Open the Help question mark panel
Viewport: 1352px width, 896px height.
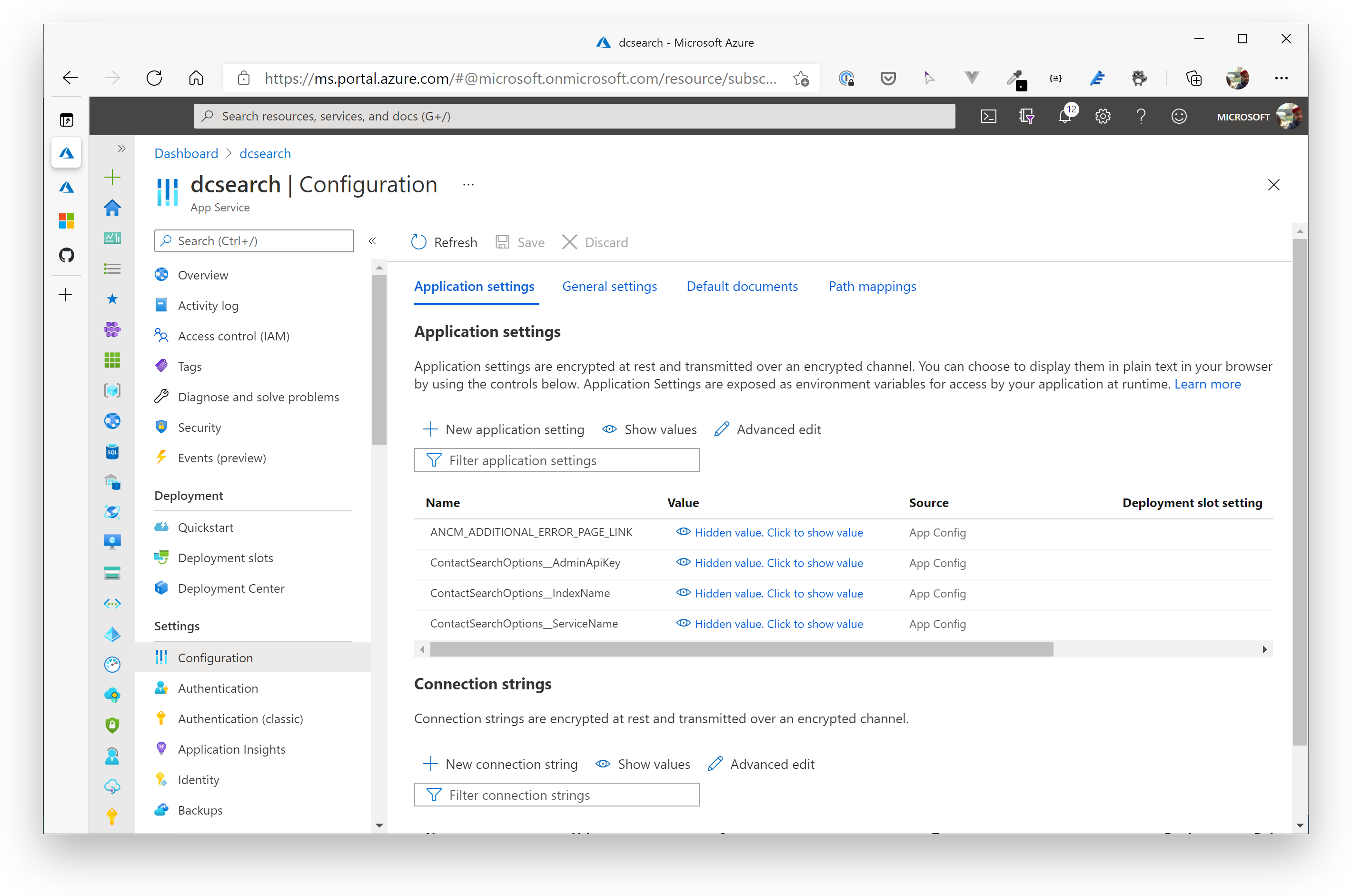click(1141, 116)
